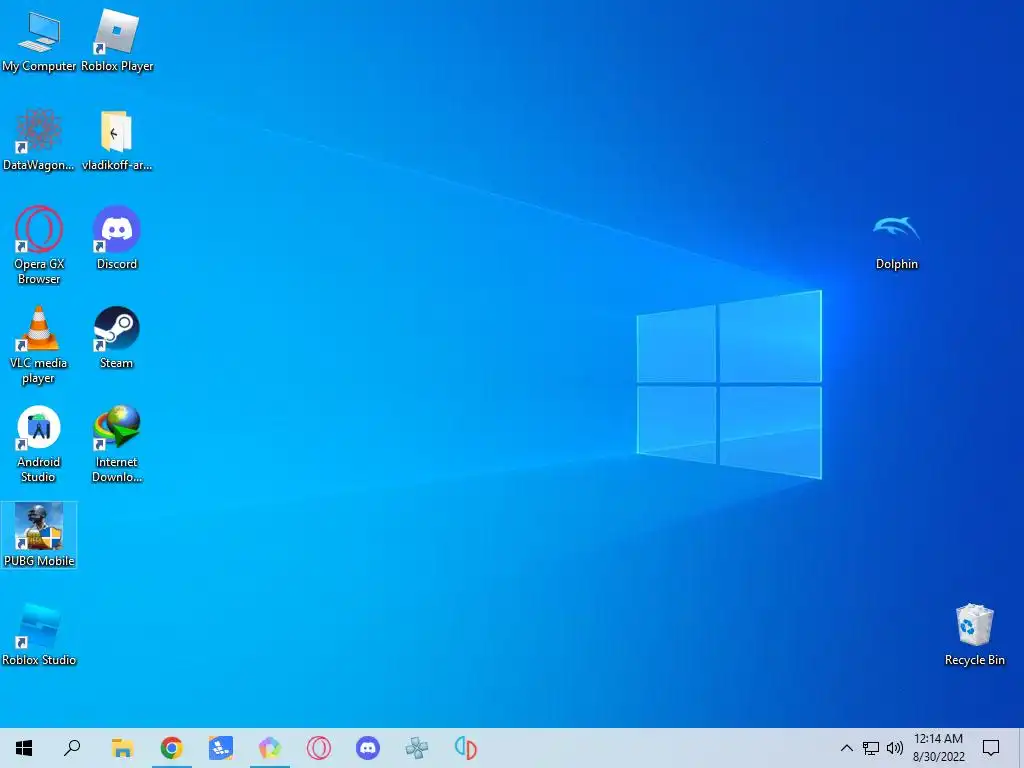
Task: Select the VLC media player desktop shortcut
Action: pyautogui.click(x=39, y=345)
